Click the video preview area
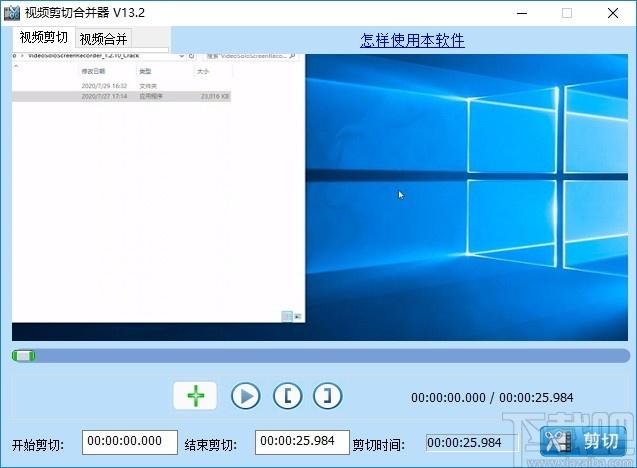This screenshot has height=468, width=637. point(320,197)
